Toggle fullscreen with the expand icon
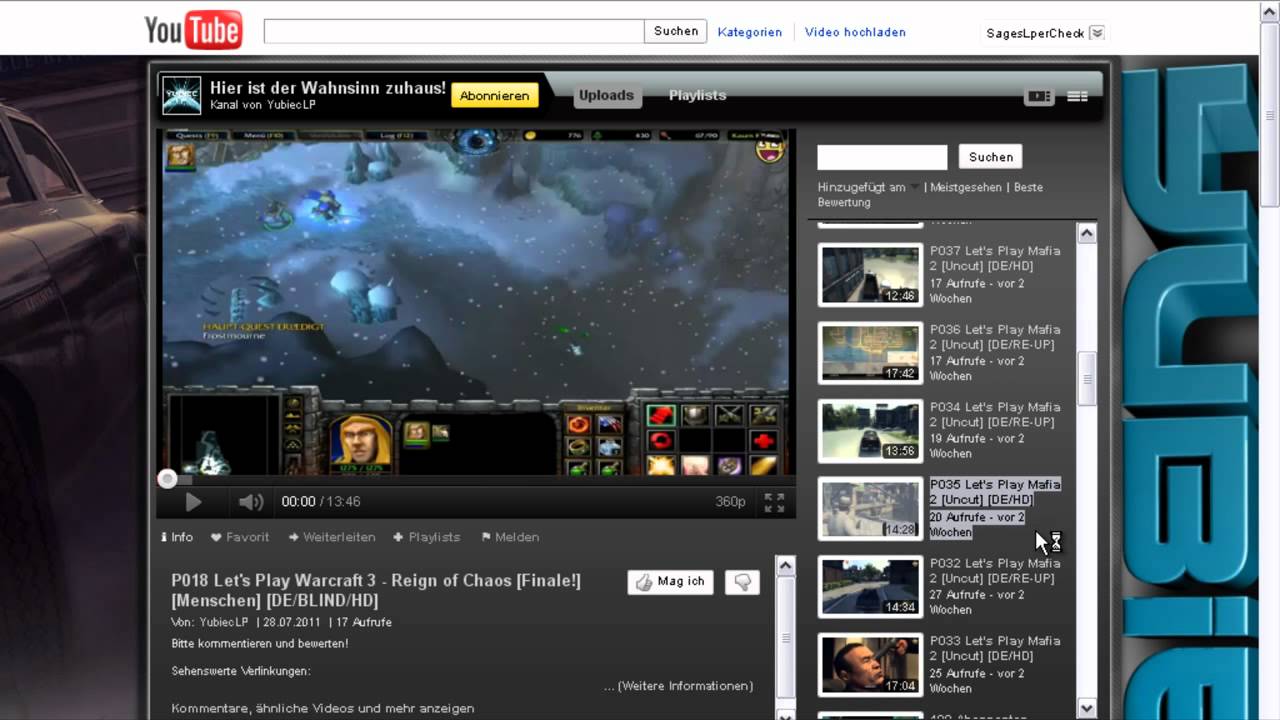 774,502
